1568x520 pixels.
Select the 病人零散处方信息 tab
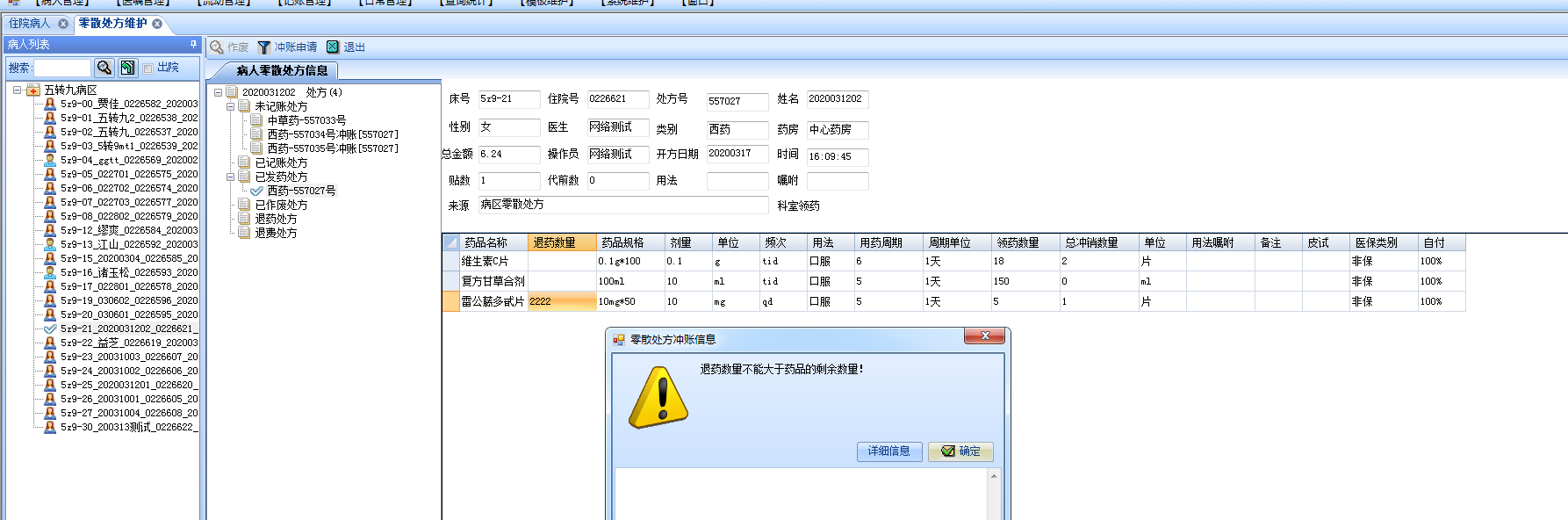tap(282, 70)
